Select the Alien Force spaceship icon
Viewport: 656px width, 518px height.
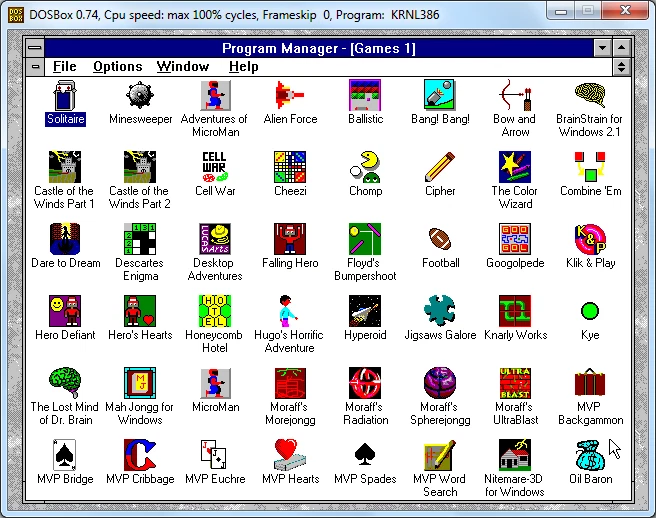290,95
